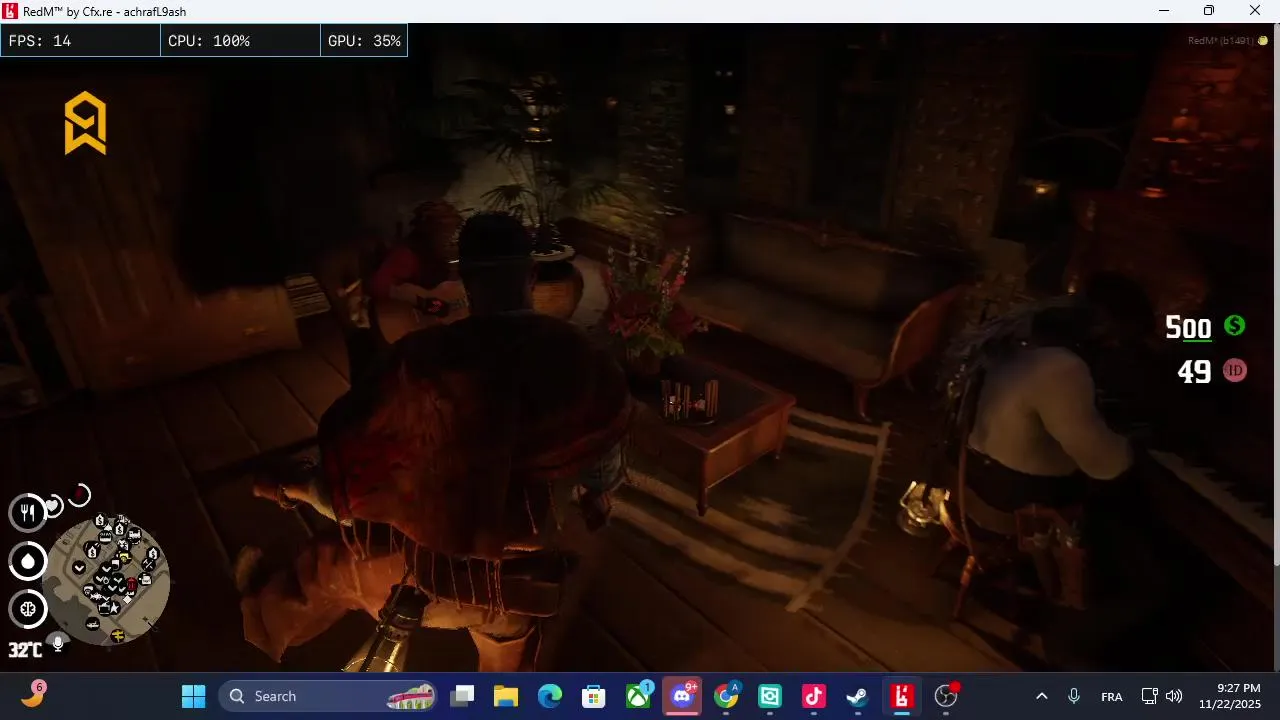
Task: Open the volume speaker tray icon
Action: tap(1174, 696)
